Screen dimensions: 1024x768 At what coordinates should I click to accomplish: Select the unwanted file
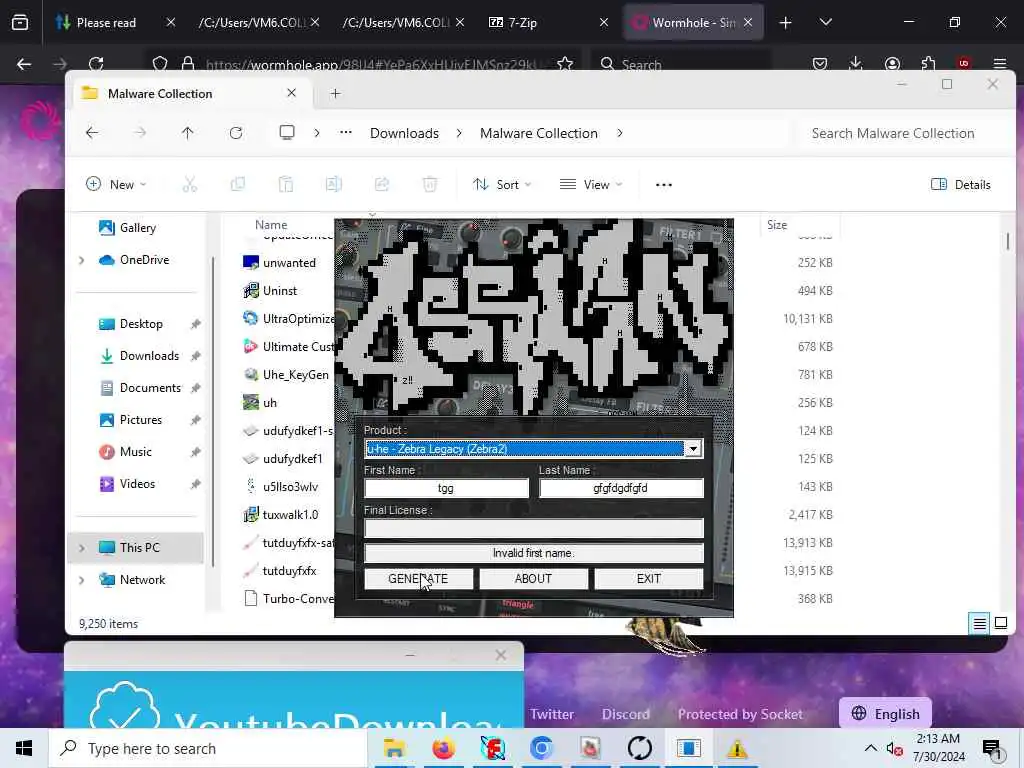pyautogui.click(x=289, y=263)
